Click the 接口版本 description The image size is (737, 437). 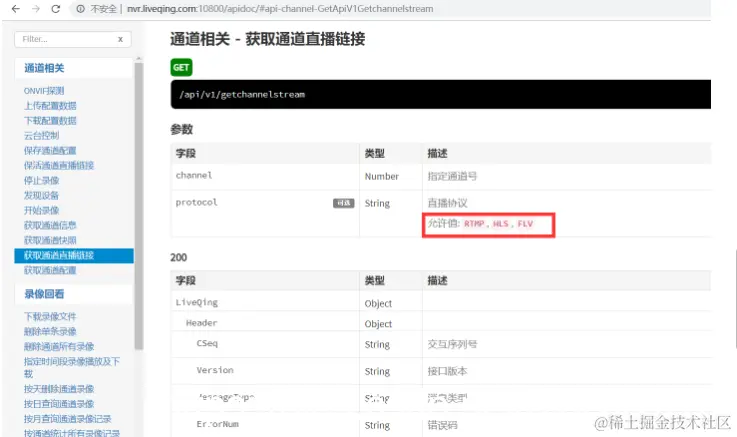click(447, 371)
